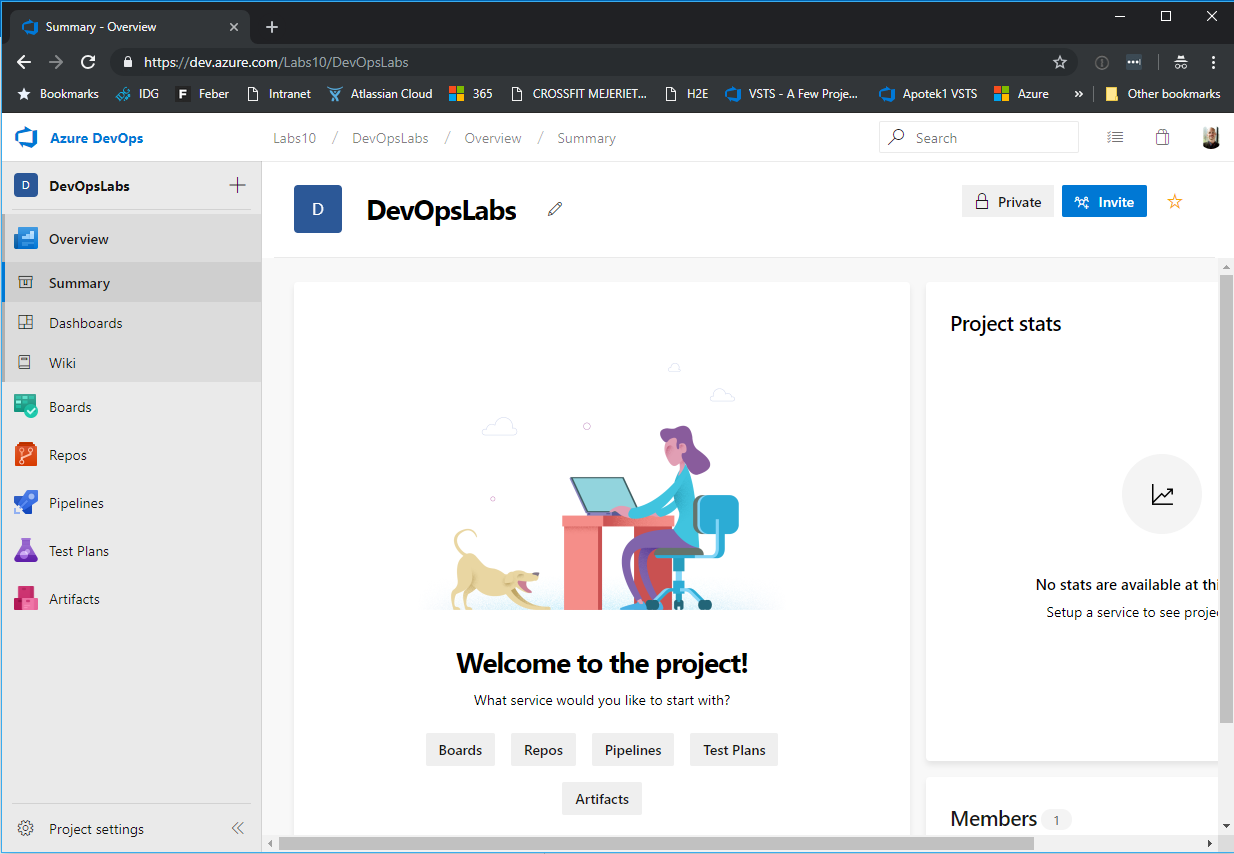The image size is (1234, 854).
Task: Click the plus icon next to DevOpsLabs
Action: coord(237,185)
